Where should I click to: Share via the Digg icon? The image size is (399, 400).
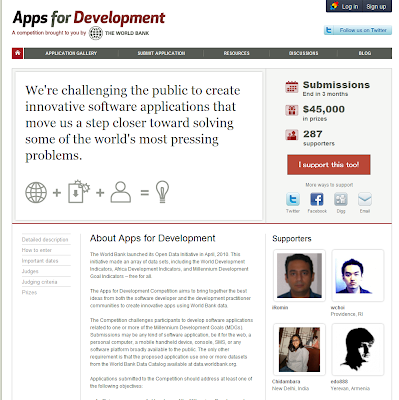point(341,199)
